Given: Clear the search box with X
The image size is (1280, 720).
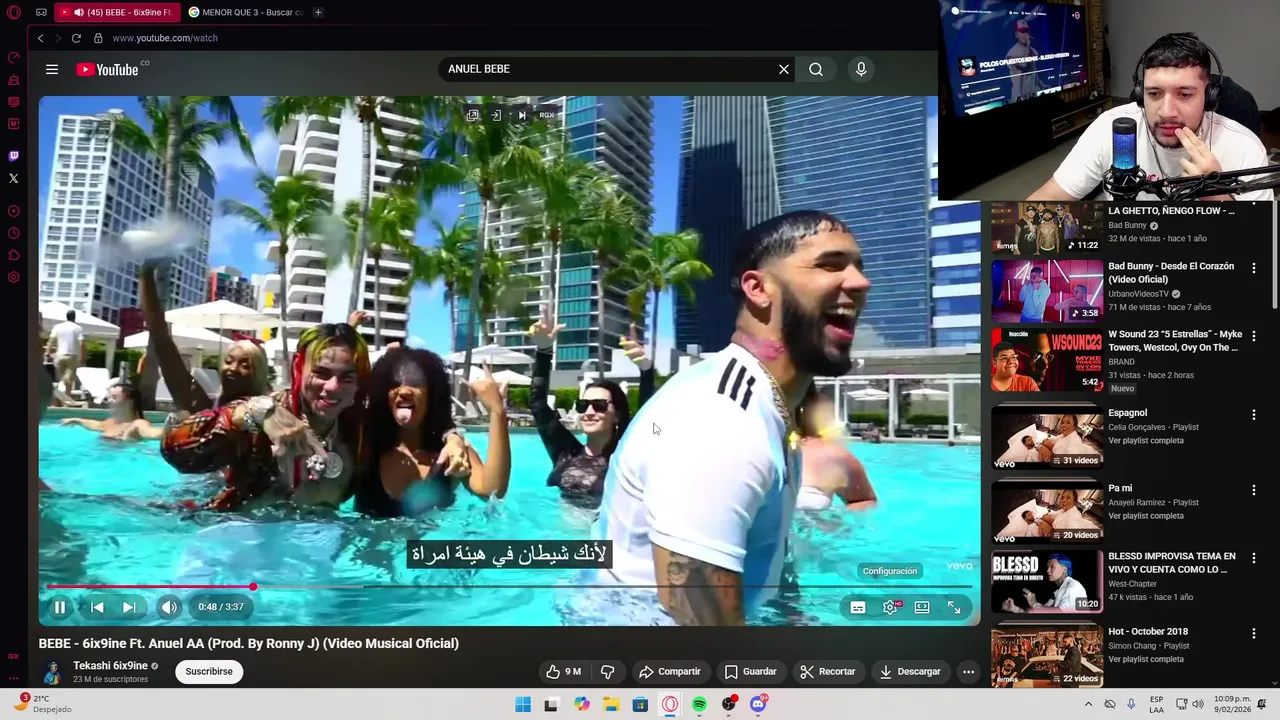Looking at the screenshot, I should (x=784, y=69).
